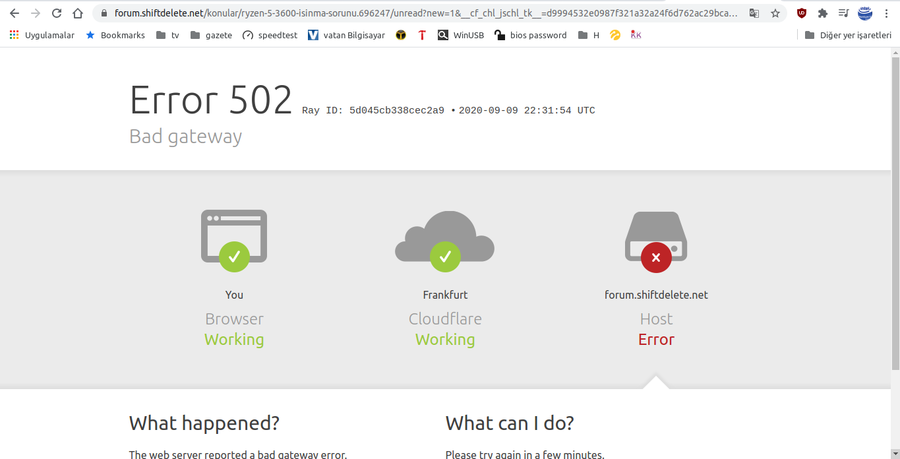
Task: Click the Frankfurt location label
Action: 445,295
